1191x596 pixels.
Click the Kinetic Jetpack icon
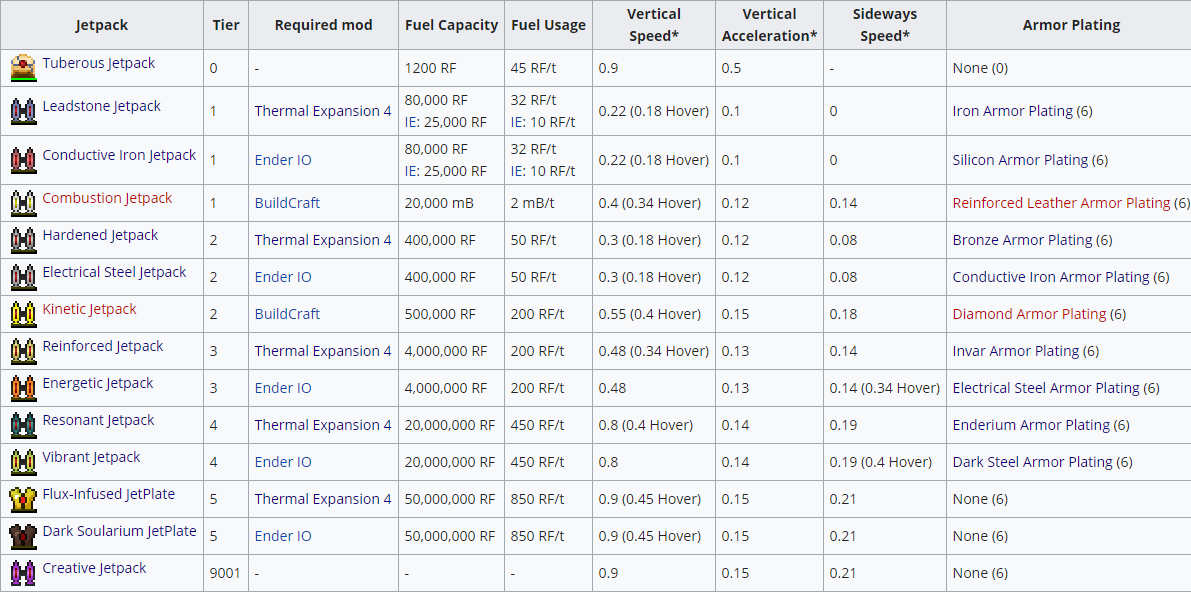24,313
